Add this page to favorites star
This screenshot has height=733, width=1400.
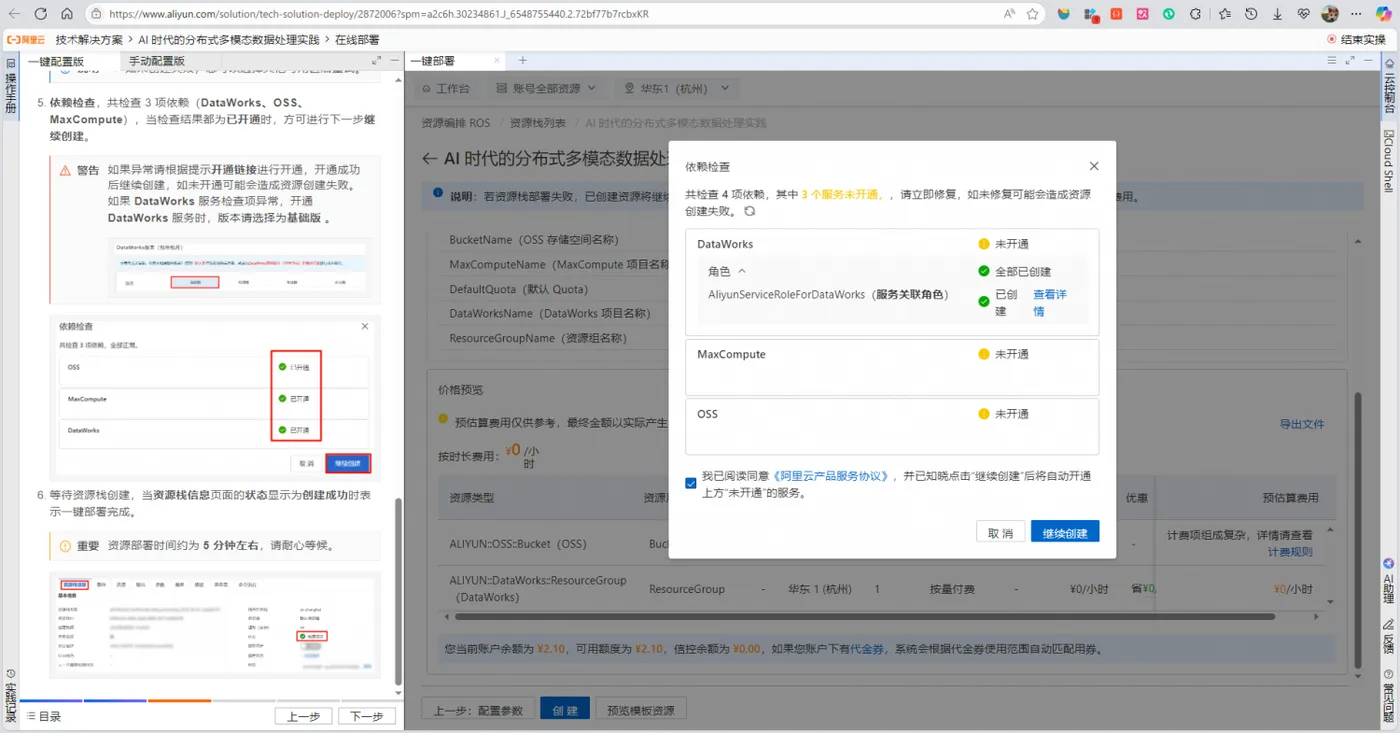1033,14
